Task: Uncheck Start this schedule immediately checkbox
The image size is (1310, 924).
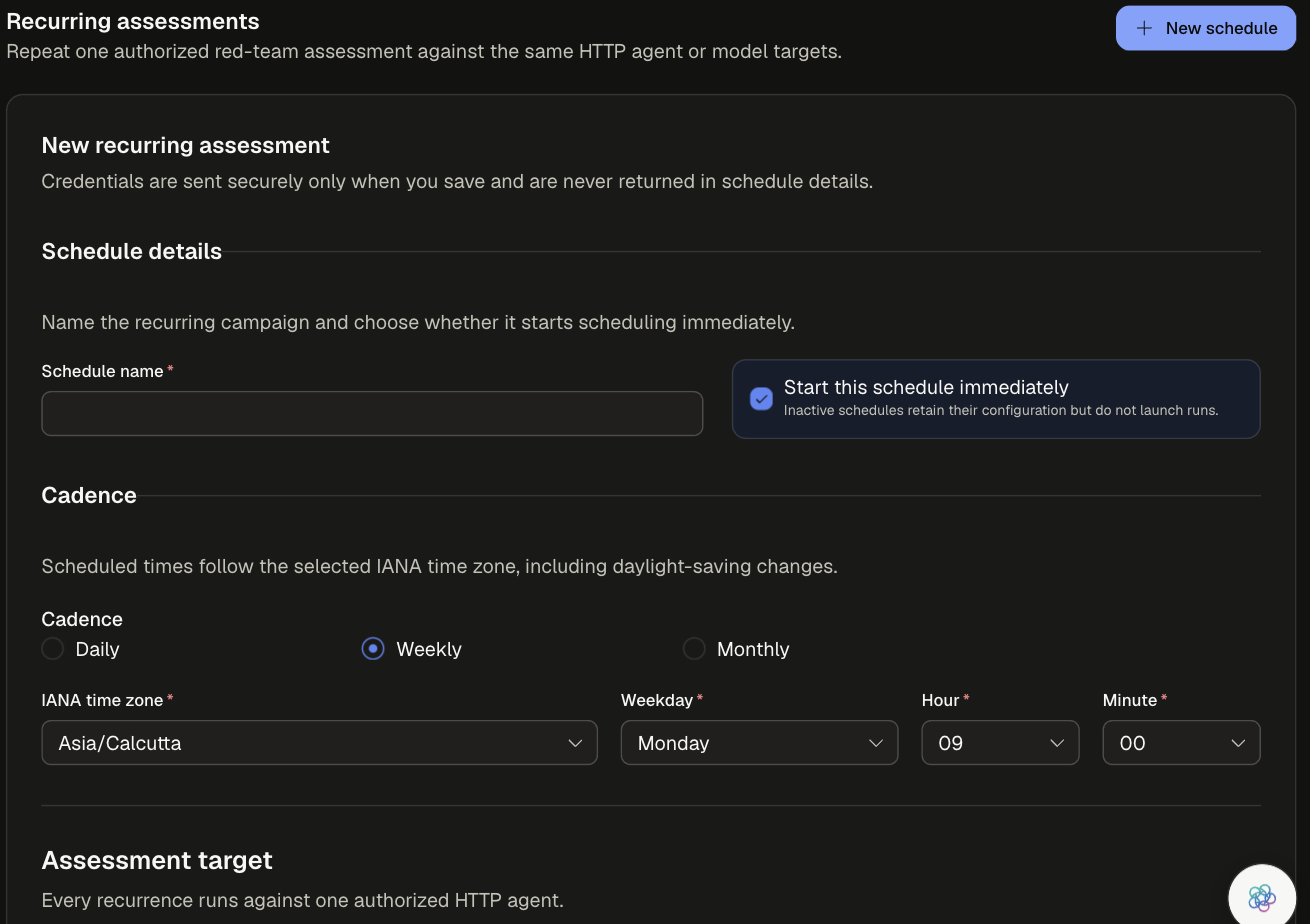Action: [761, 399]
